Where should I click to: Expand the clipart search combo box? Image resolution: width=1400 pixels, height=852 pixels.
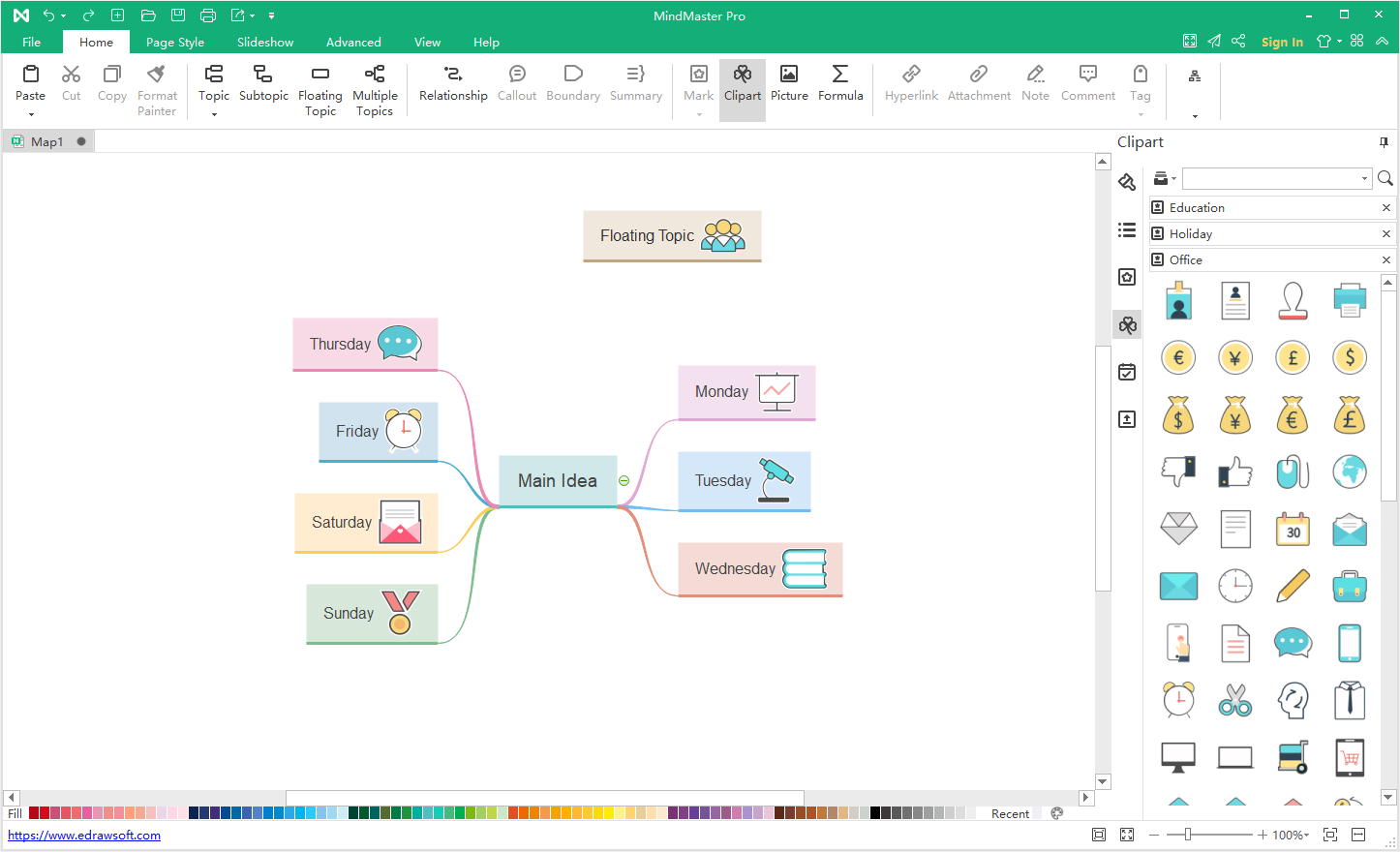pyautogui.click(x=1364, y=178)
